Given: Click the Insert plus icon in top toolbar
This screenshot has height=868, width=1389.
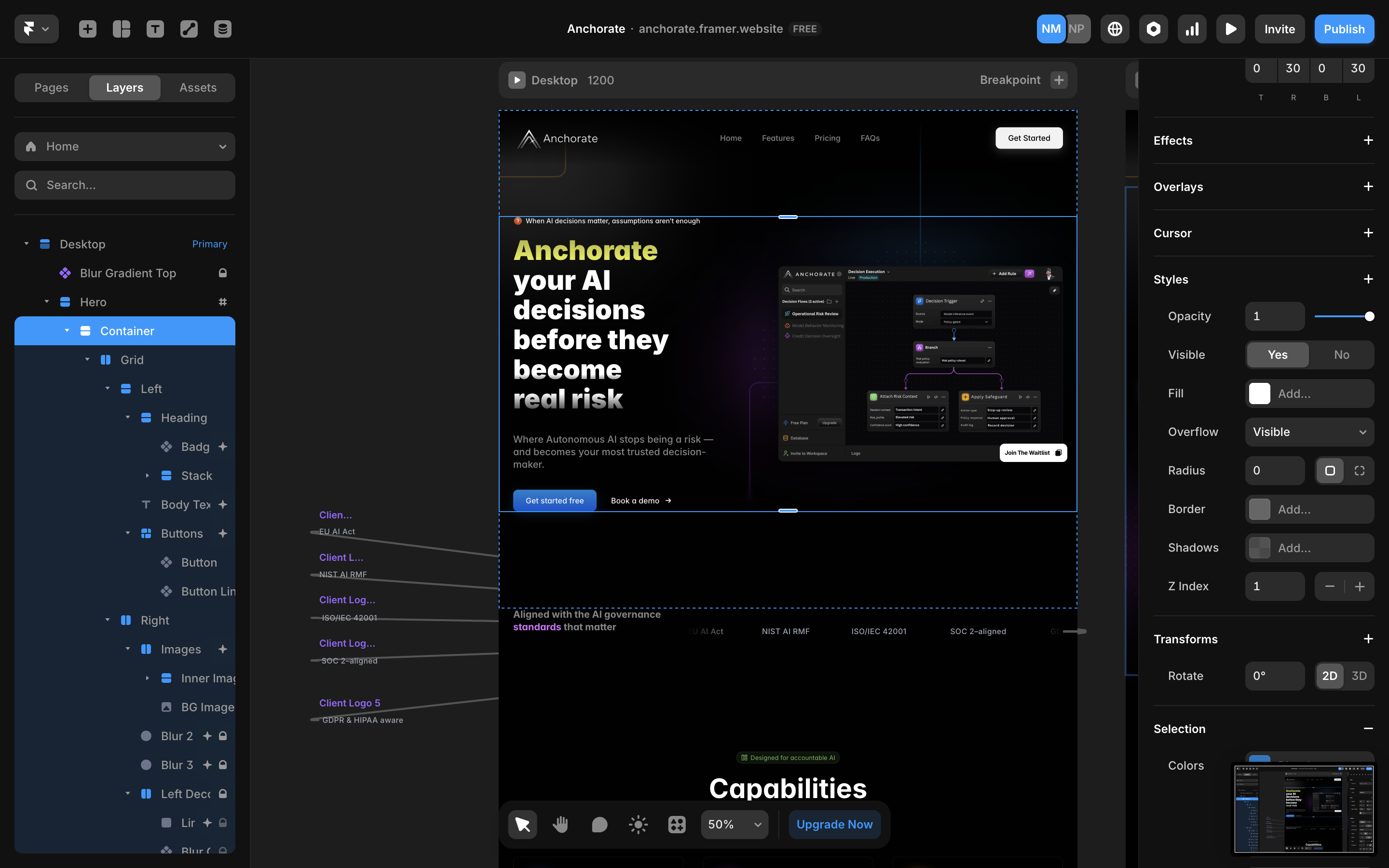Looking at the screenshot, I should point(87,29).
